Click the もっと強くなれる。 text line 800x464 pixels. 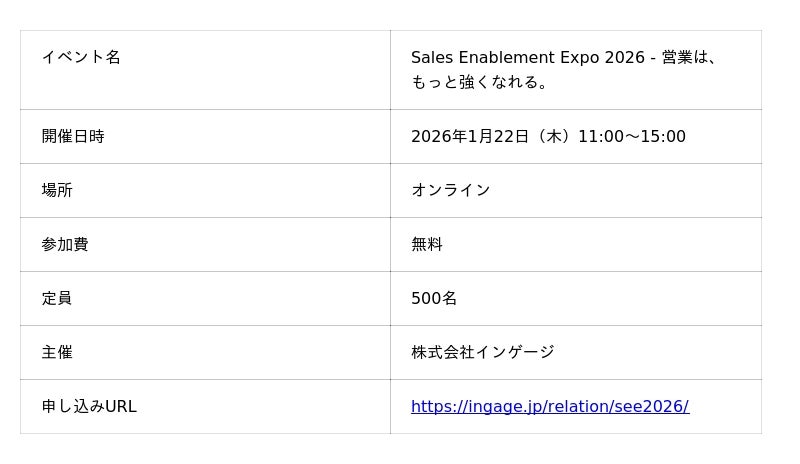[480, 82]
